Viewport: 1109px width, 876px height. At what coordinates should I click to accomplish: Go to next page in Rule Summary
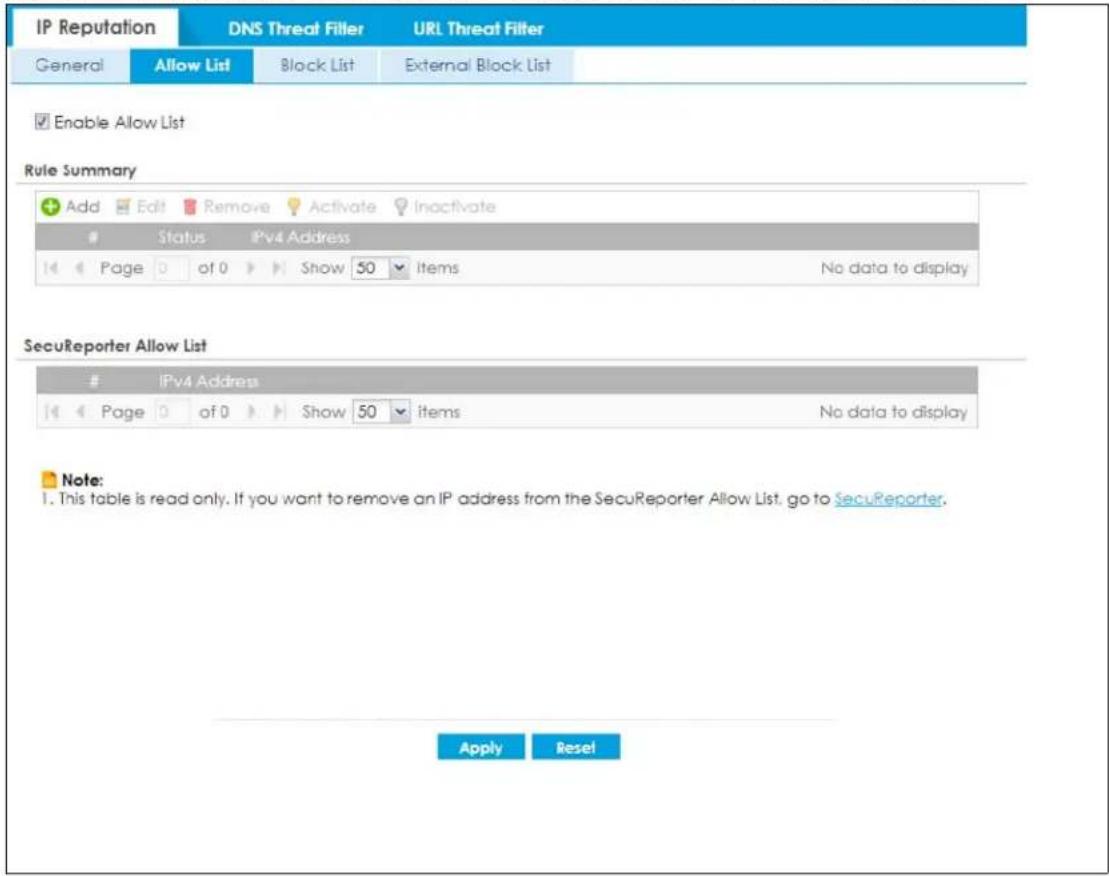[x=250, y=268]
